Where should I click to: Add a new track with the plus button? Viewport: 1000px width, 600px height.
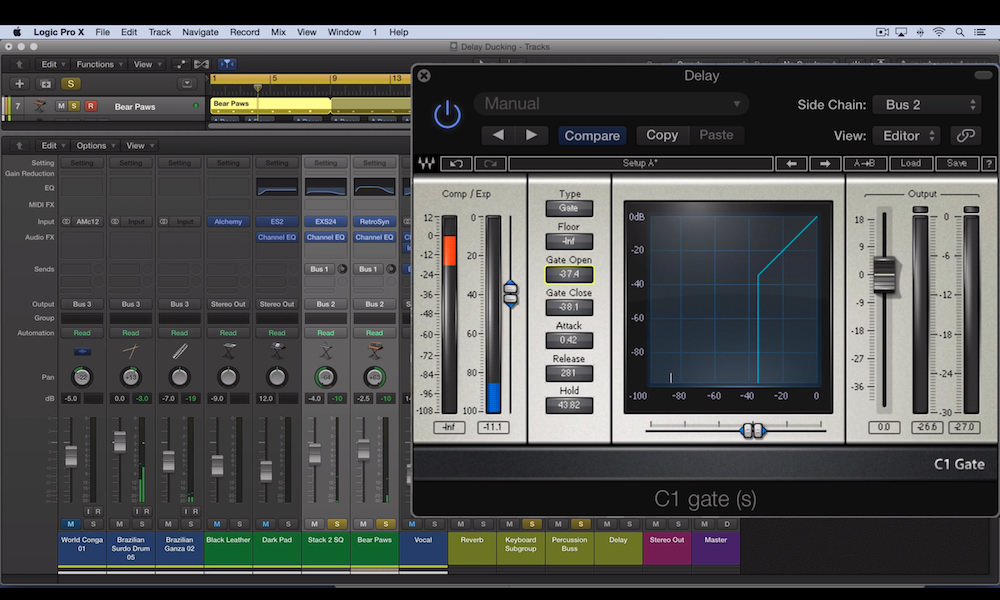tap(19, 84)
